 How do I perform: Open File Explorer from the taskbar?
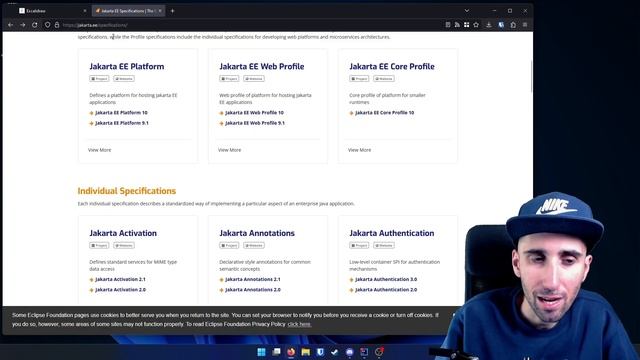pyautogui.click(x=305, y=352)
